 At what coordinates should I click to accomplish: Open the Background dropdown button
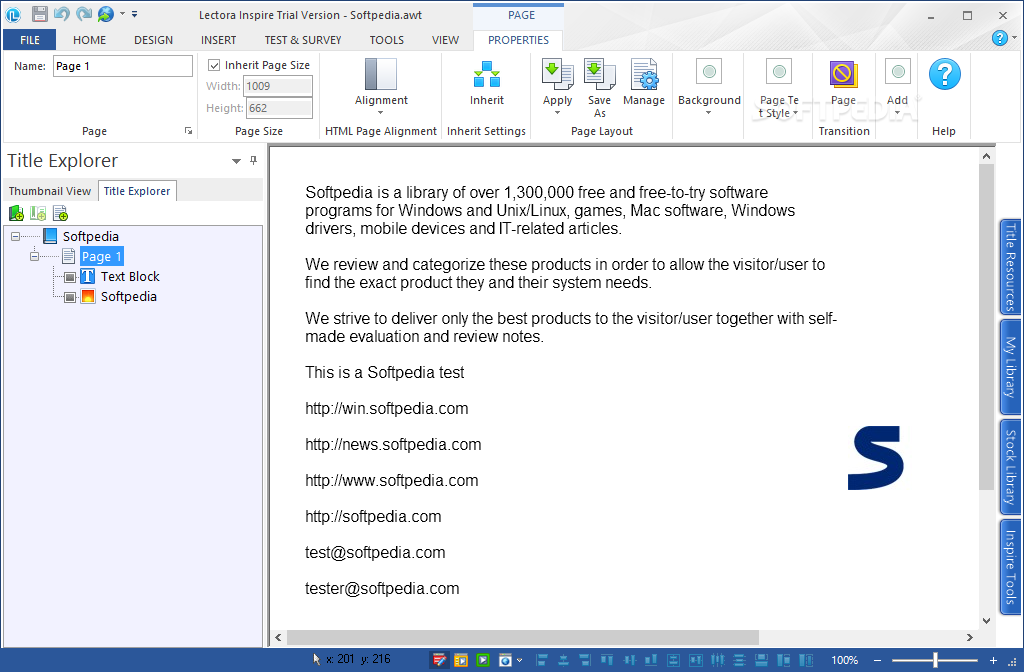pyautogui.click(x=709, y=88)
